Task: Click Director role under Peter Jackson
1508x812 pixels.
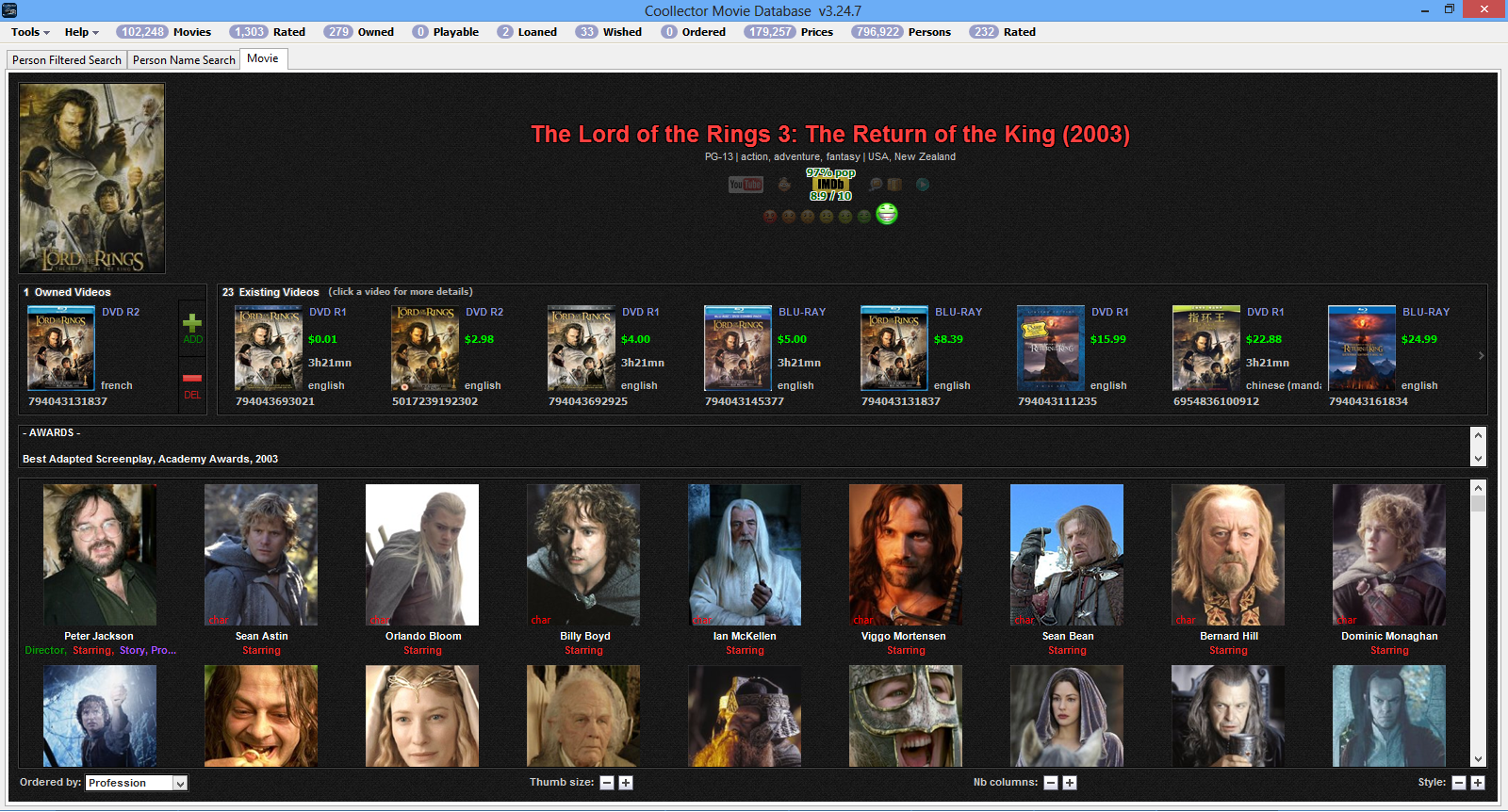Action: 44,650
